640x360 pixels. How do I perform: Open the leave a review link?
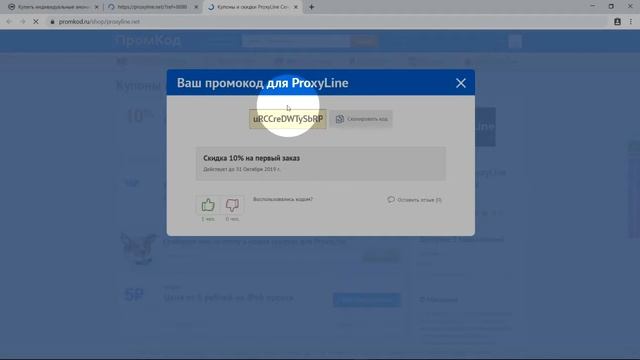click(x=414, y=200)
